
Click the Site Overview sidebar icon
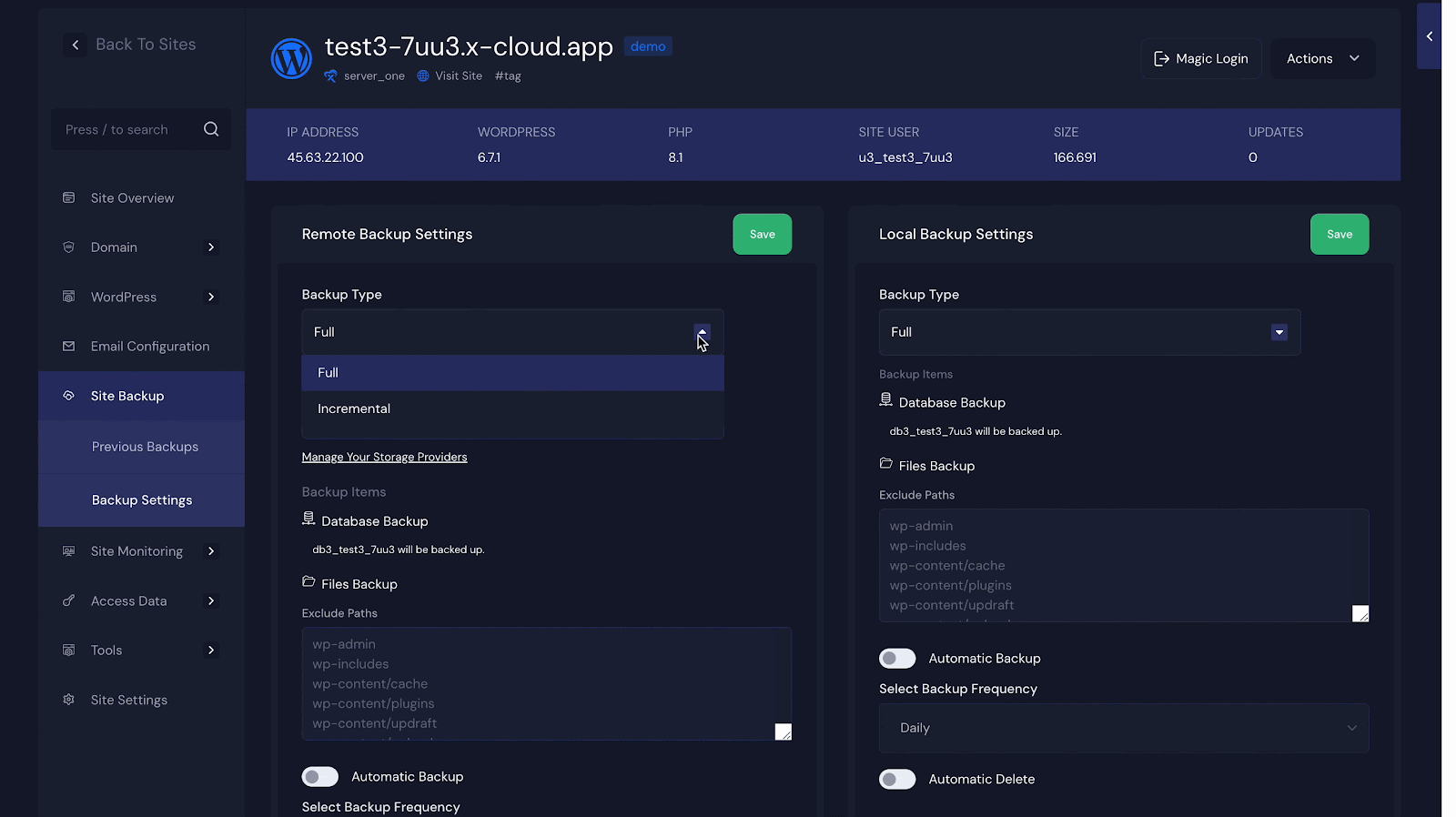pos(68,197)
